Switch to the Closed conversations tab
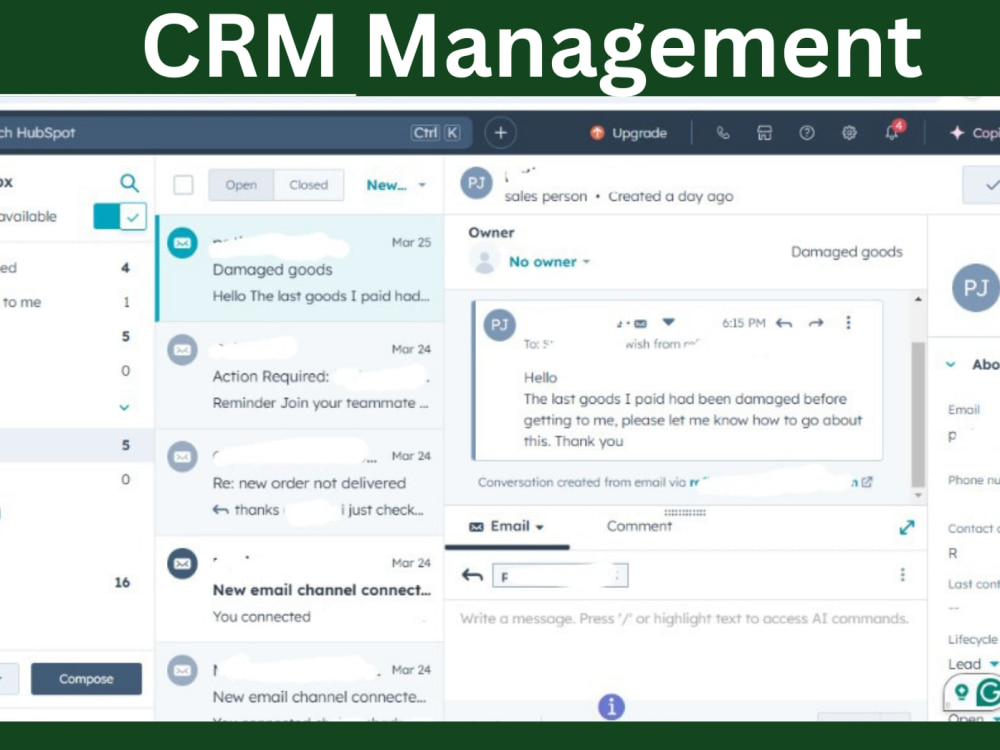1000x750 pixels. (x=309, y=185)
